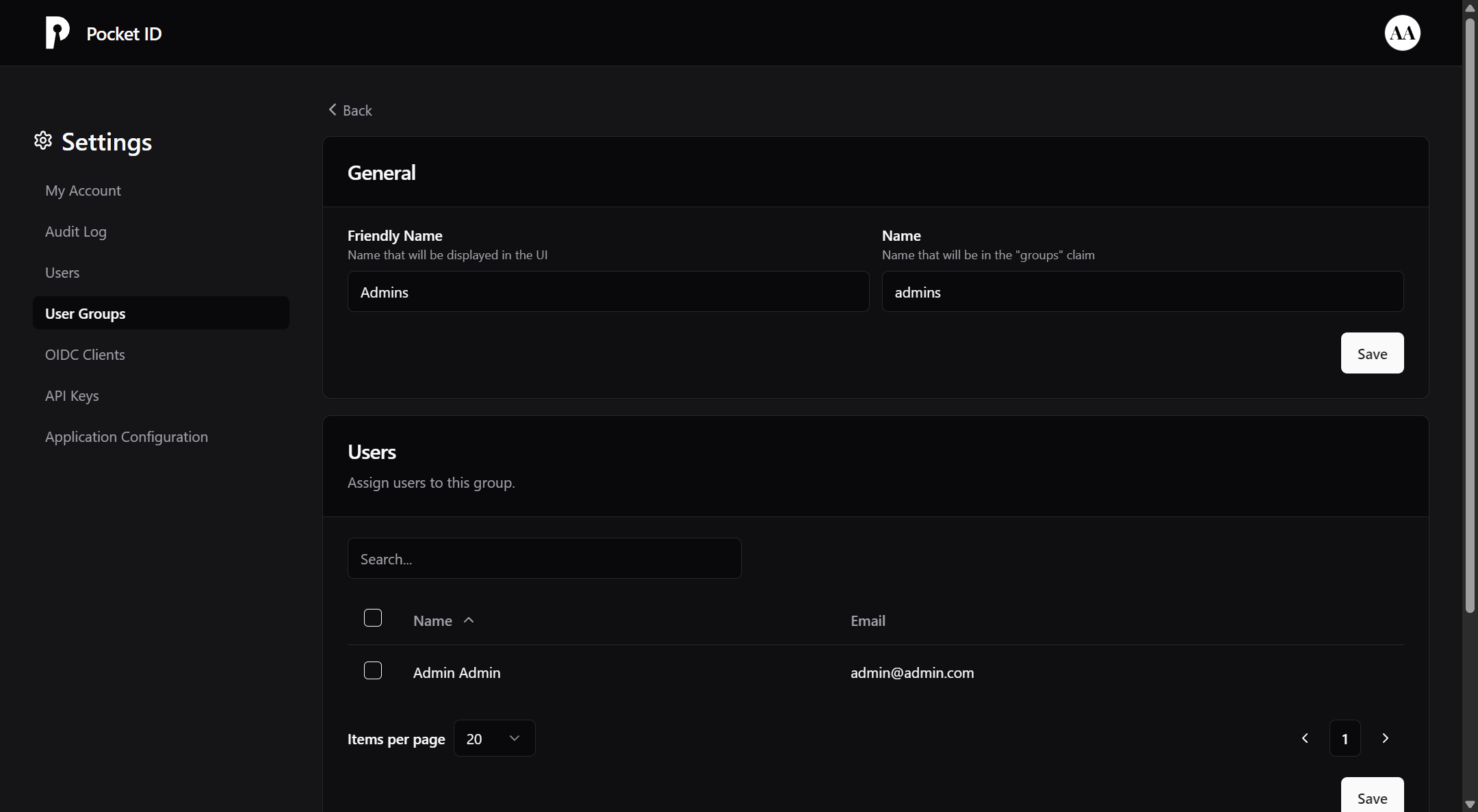Save the General group settings
Viewport: 1478px width, 812px height.
[x=1372, y=353]
